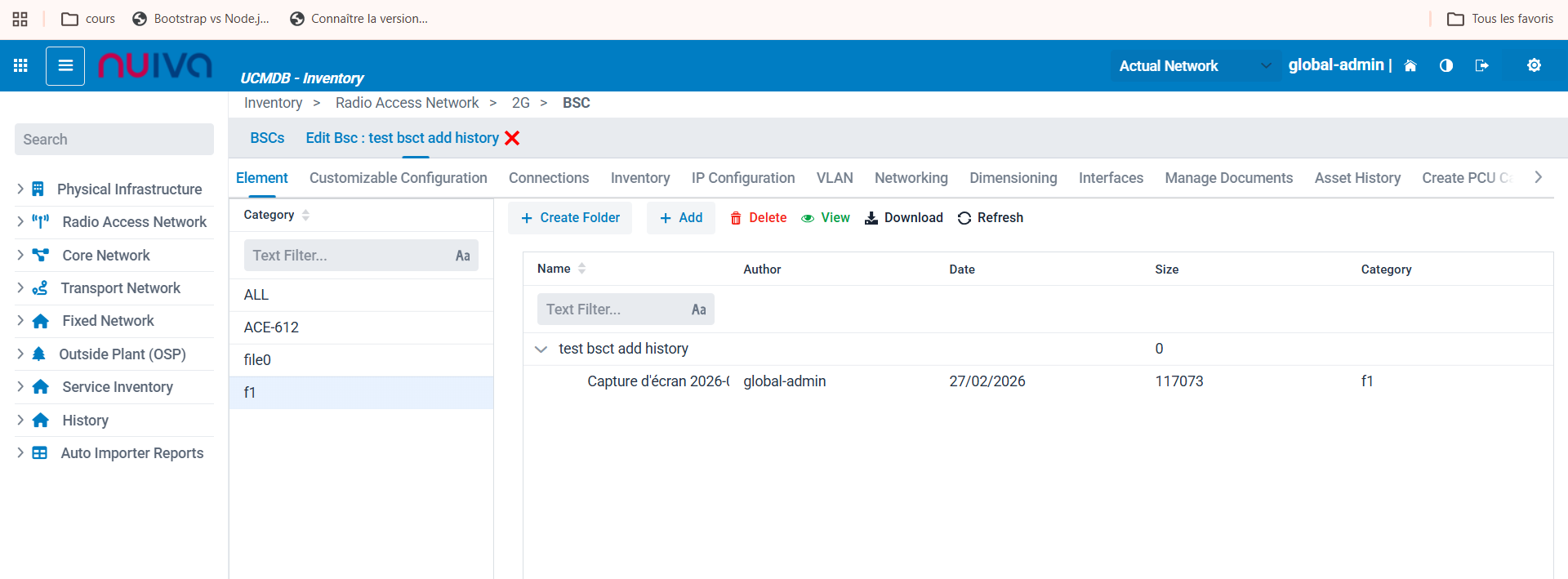
Task: Toggle case matching in Category filter
Action: [x=462, y=256]
